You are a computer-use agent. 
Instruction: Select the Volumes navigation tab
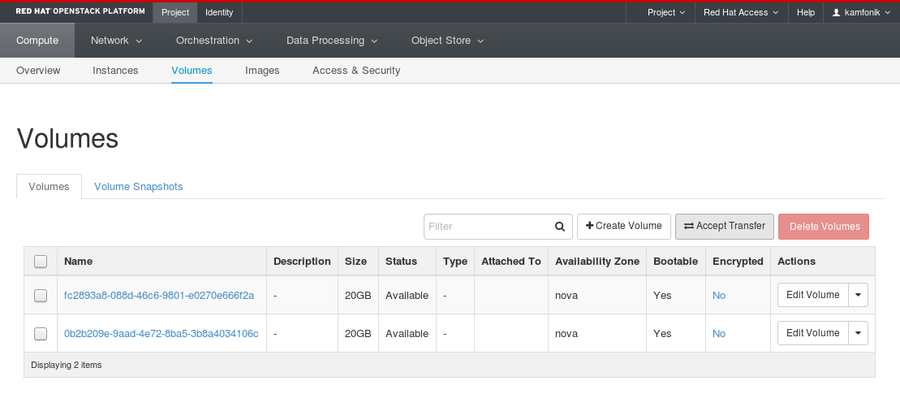coord(192,71)
